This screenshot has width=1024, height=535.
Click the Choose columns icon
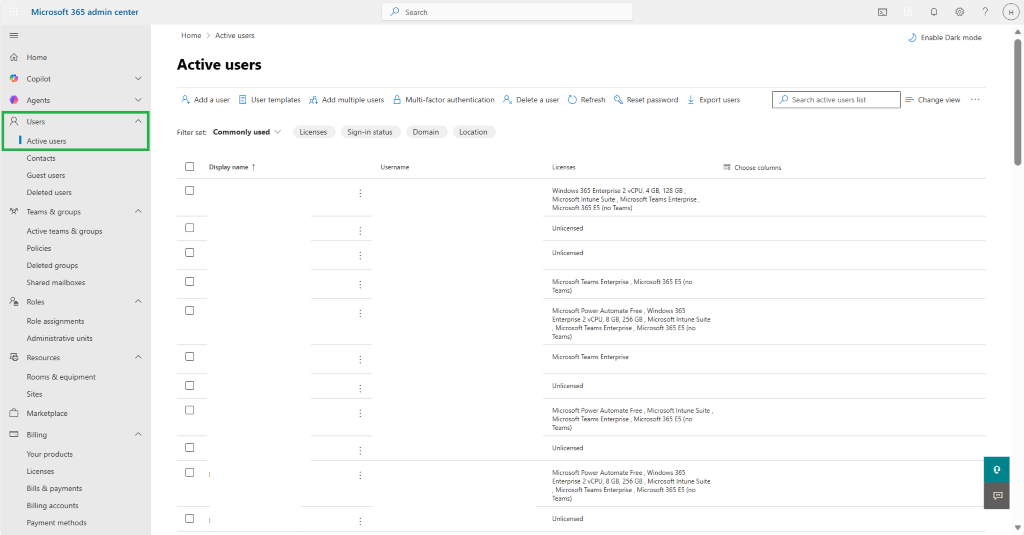click(x=727, y=167)
